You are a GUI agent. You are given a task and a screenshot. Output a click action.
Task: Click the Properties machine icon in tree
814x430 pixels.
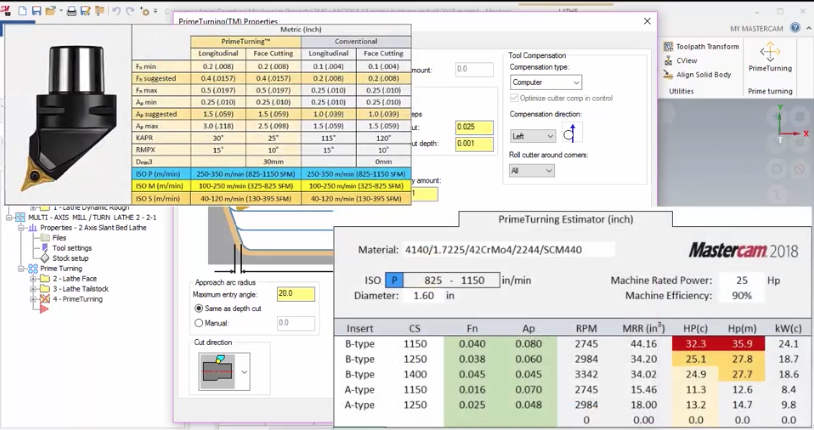pos(33,227)
